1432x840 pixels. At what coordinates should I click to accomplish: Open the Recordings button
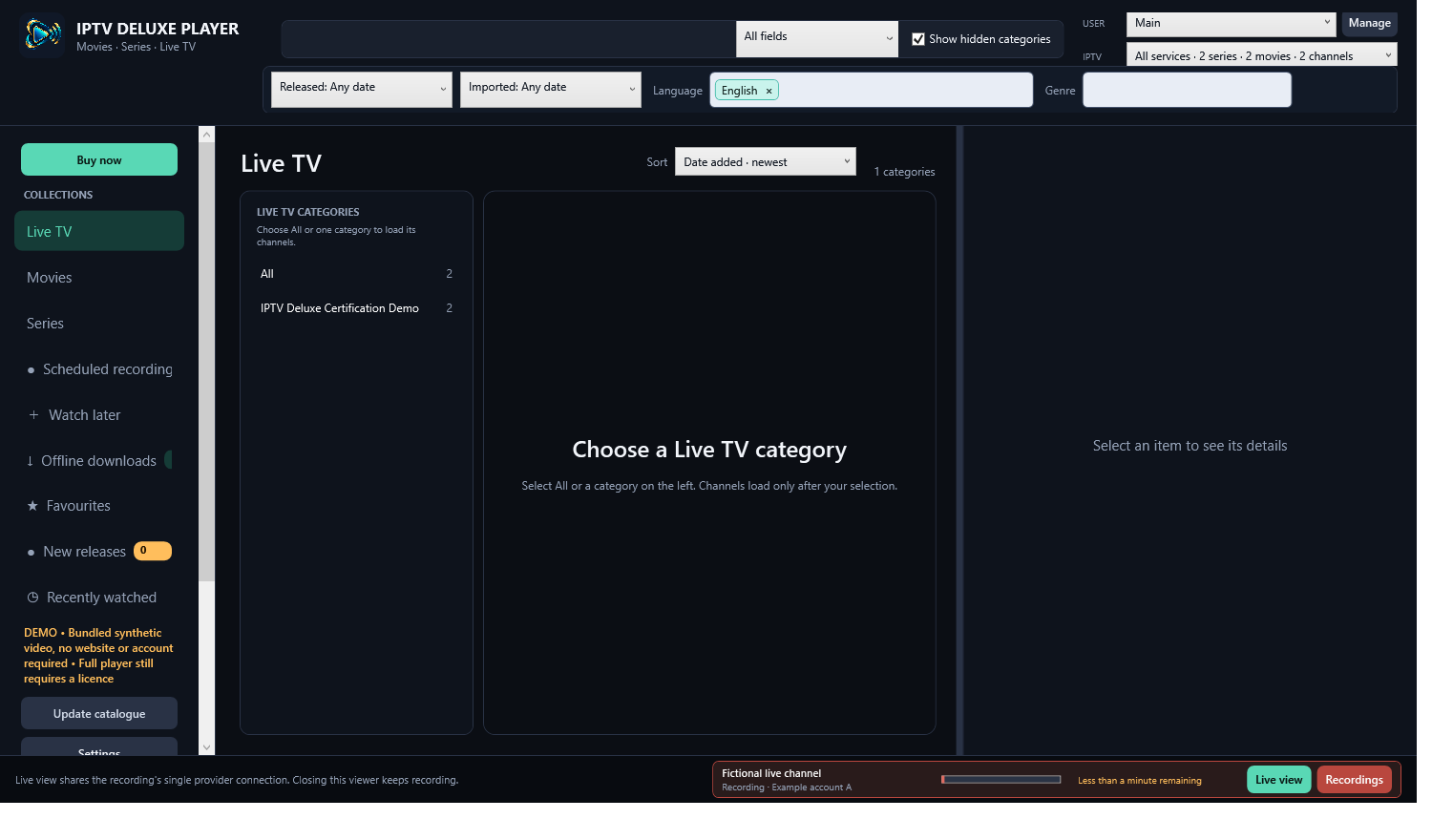pos(1354,780)
